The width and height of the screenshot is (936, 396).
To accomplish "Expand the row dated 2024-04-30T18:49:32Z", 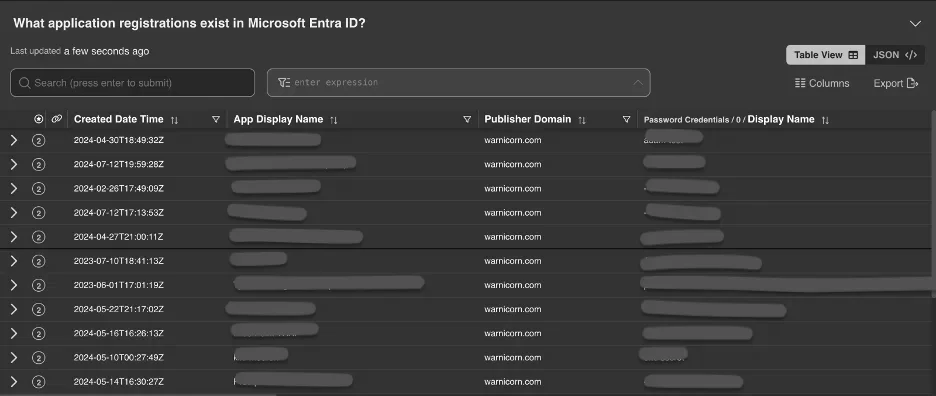I will point(14,140).
